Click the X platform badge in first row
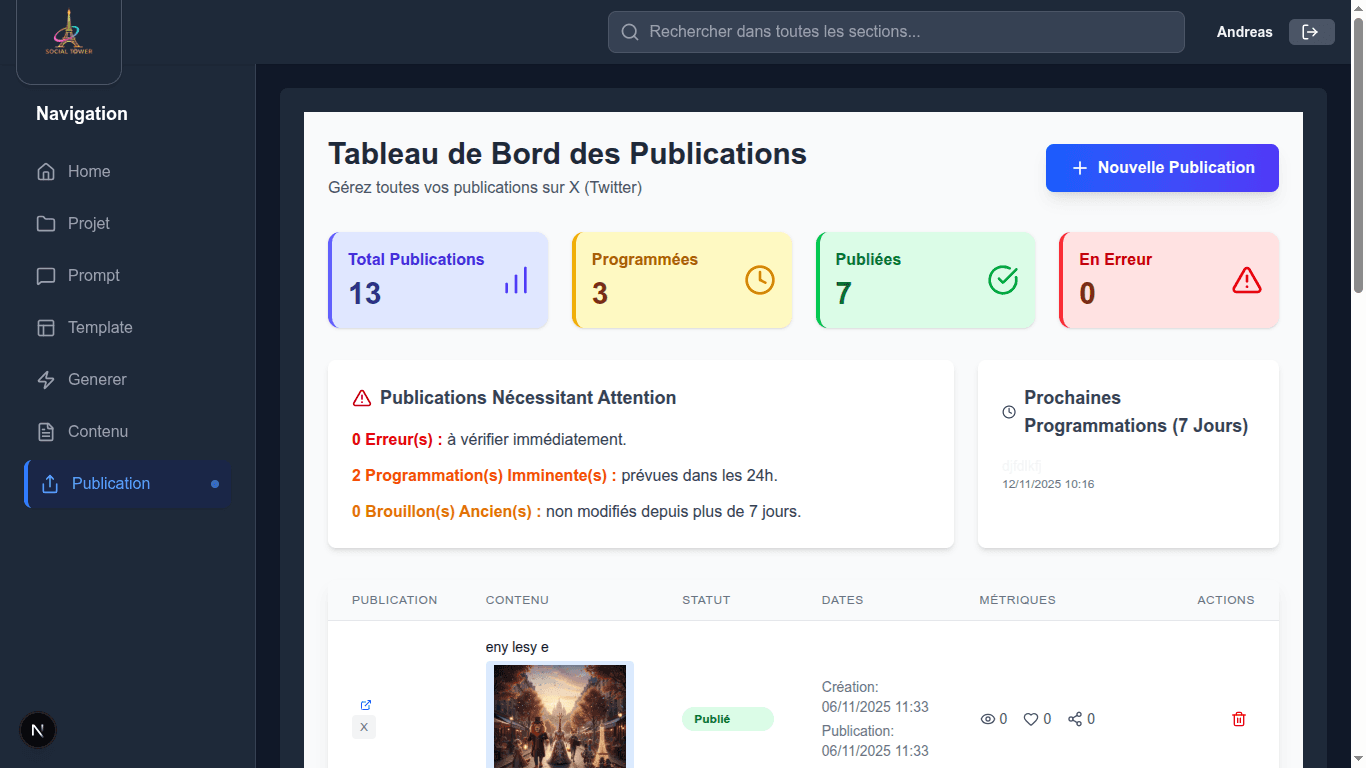Viewport: 1366px width, 768px height. point(364,727)
